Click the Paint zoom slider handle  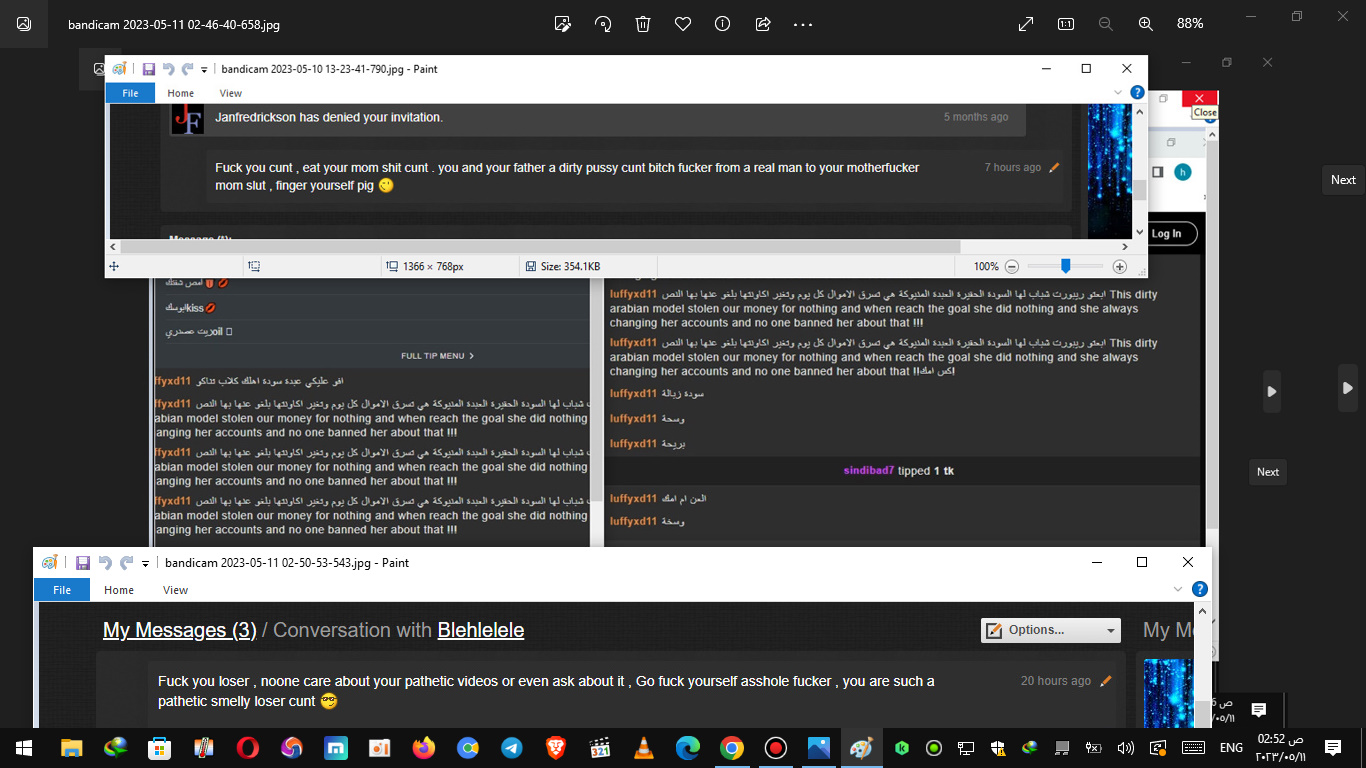[1066, 266]
